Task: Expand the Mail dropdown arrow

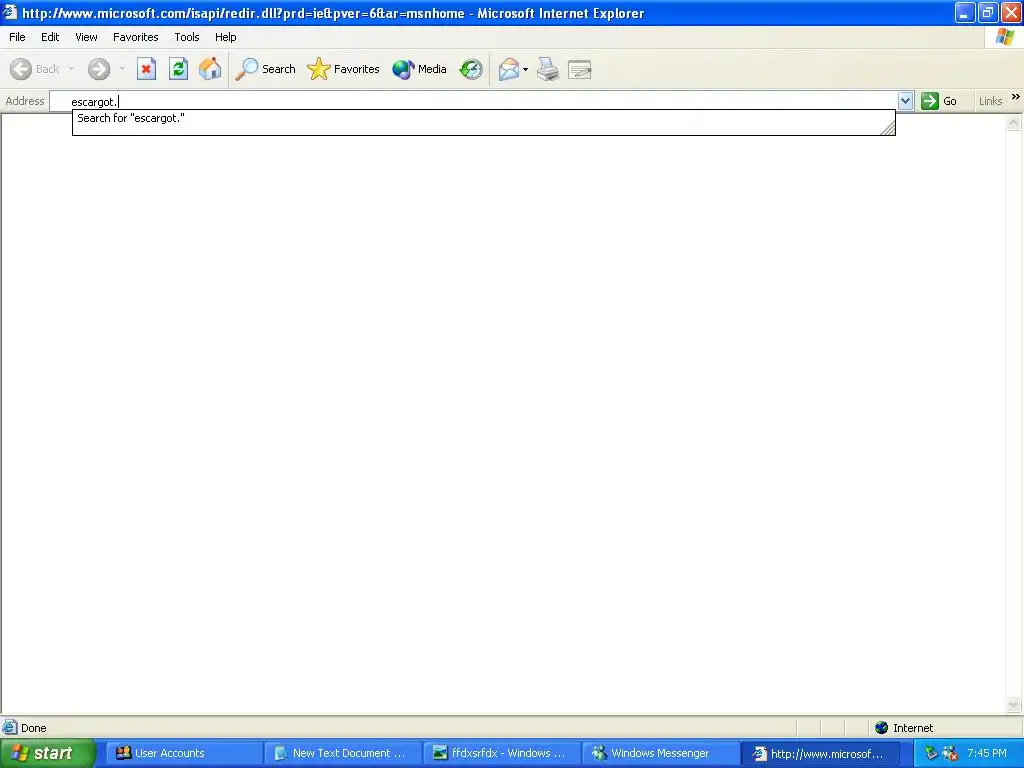Action: [526, 69]
